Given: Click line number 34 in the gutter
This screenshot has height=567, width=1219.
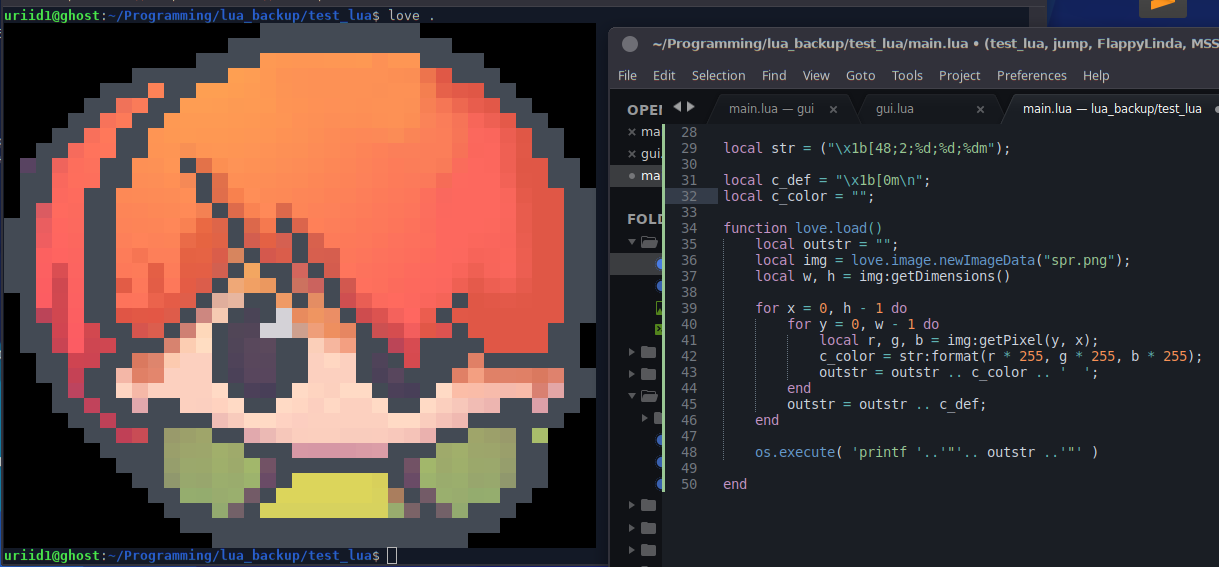Looking at the screenshot, I should pyautogui.click(x=687, y=228).
